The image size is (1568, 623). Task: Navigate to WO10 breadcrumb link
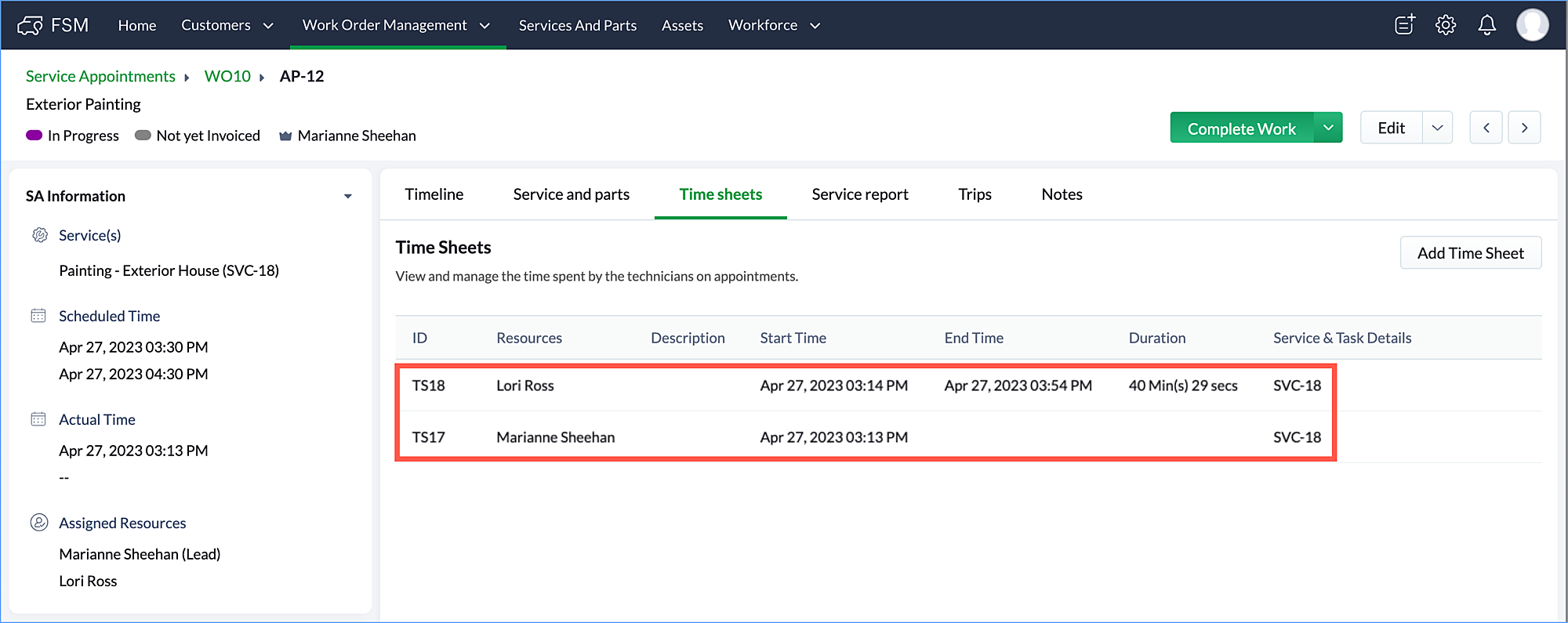pos(227,76)
